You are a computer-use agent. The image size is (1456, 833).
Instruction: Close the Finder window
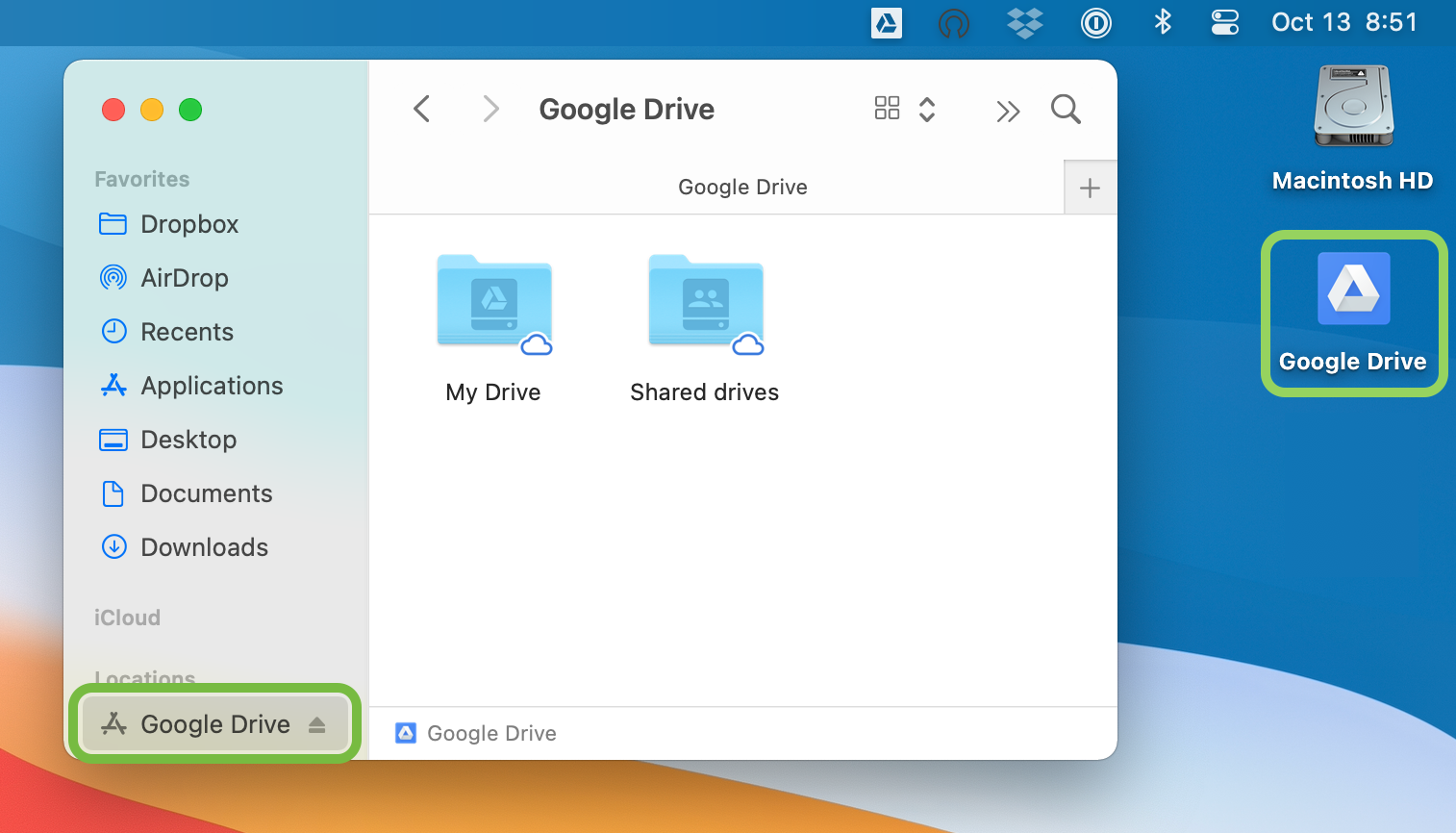pyautogui.click(x=113, y=110)
